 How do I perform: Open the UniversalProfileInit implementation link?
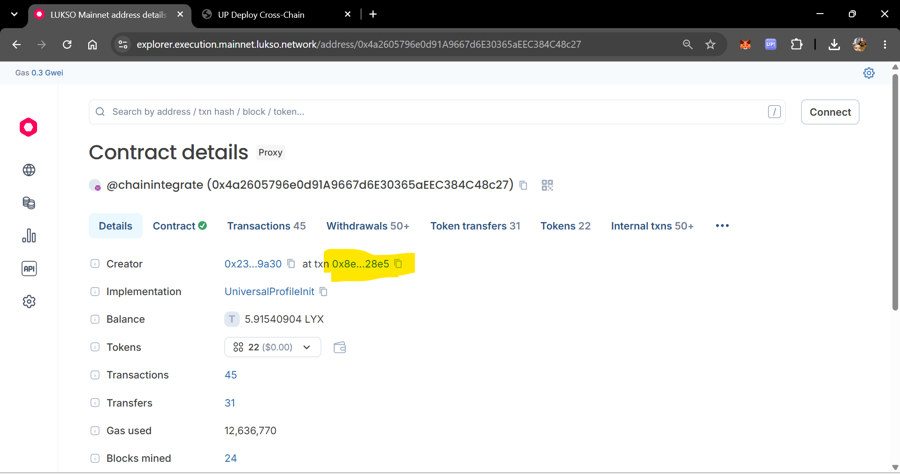269,292
